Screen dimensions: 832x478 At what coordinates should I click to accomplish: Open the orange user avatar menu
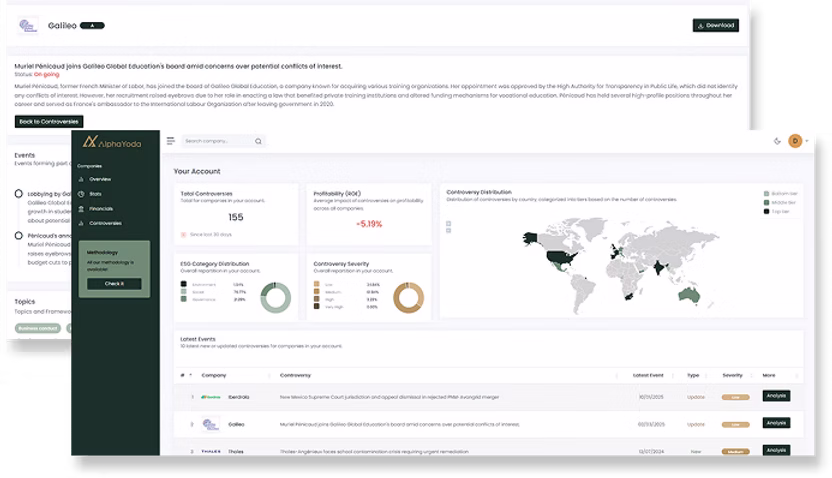click(x=795, y=141)
